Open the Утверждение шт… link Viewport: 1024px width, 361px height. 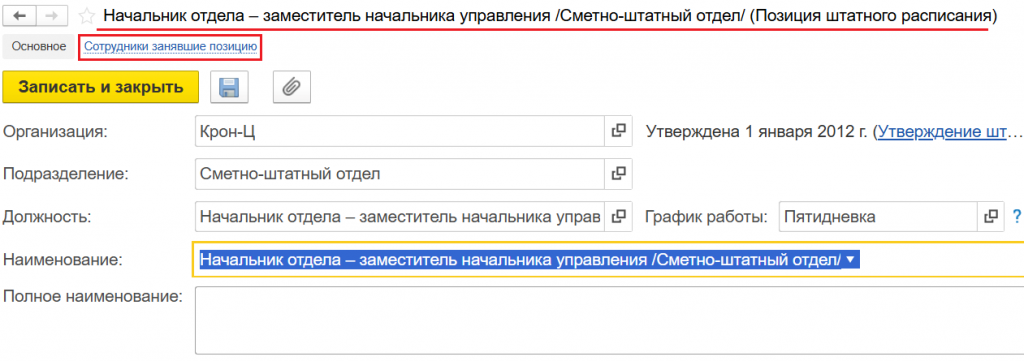pos(950,131)
